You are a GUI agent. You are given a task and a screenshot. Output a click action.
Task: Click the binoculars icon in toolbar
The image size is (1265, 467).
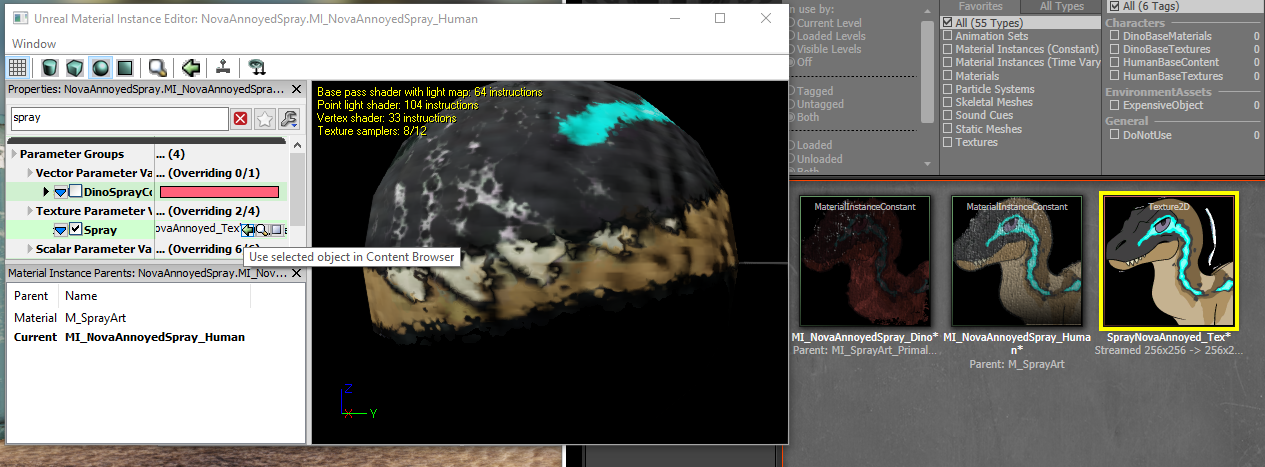(x=256, y=68)
